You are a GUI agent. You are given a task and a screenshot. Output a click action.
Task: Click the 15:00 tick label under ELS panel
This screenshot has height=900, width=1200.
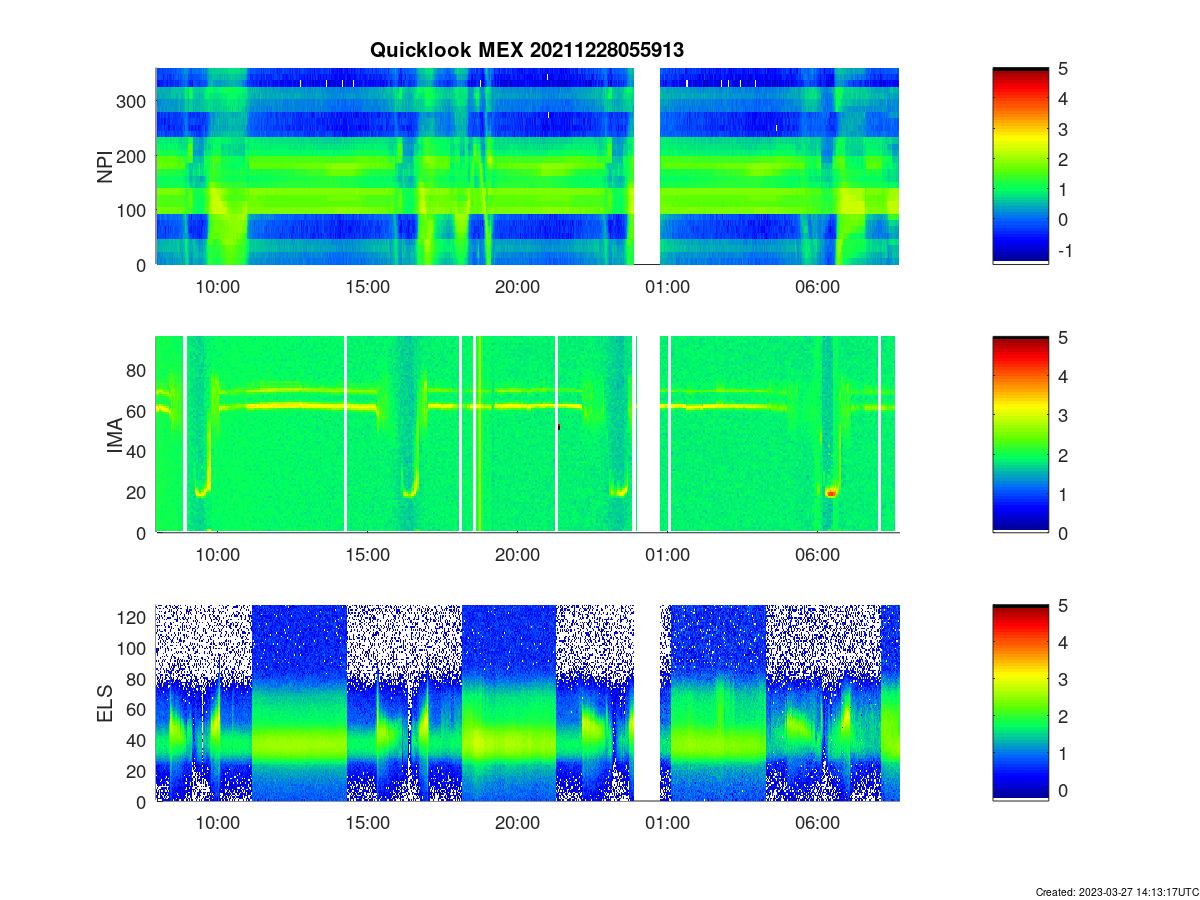367,822
